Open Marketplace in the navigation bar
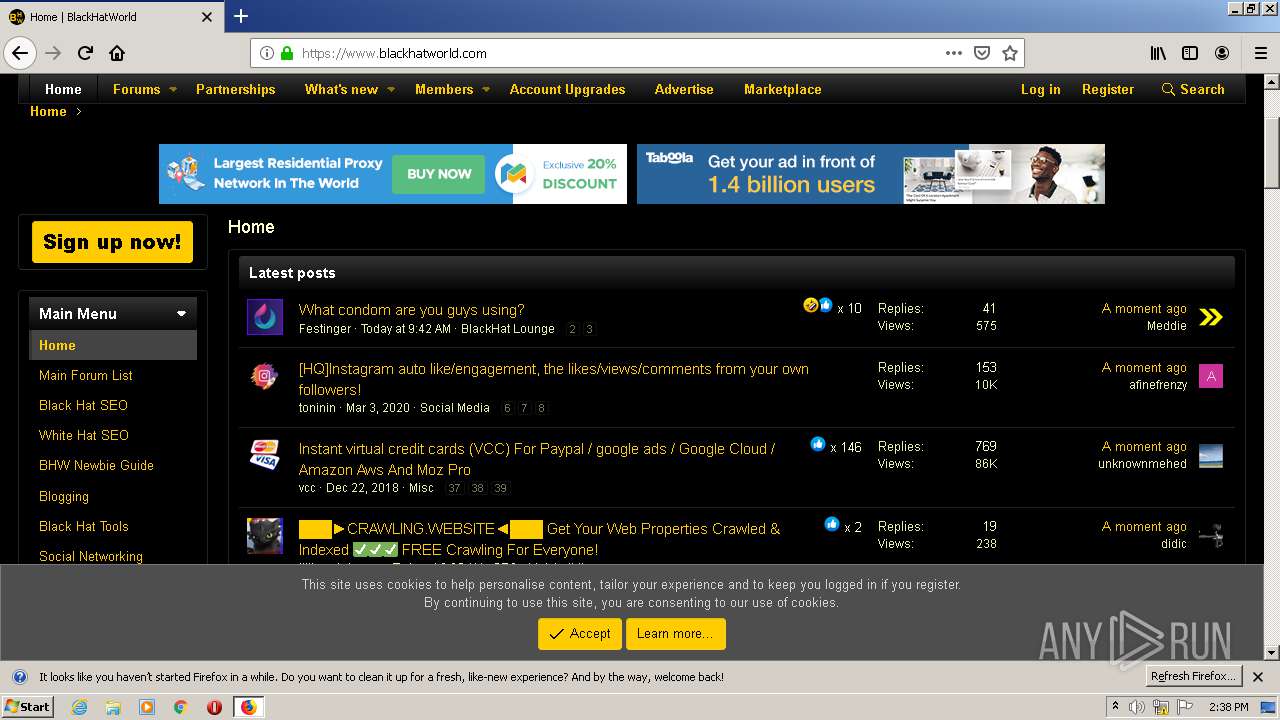1280x720 pixels. (782, 89)
